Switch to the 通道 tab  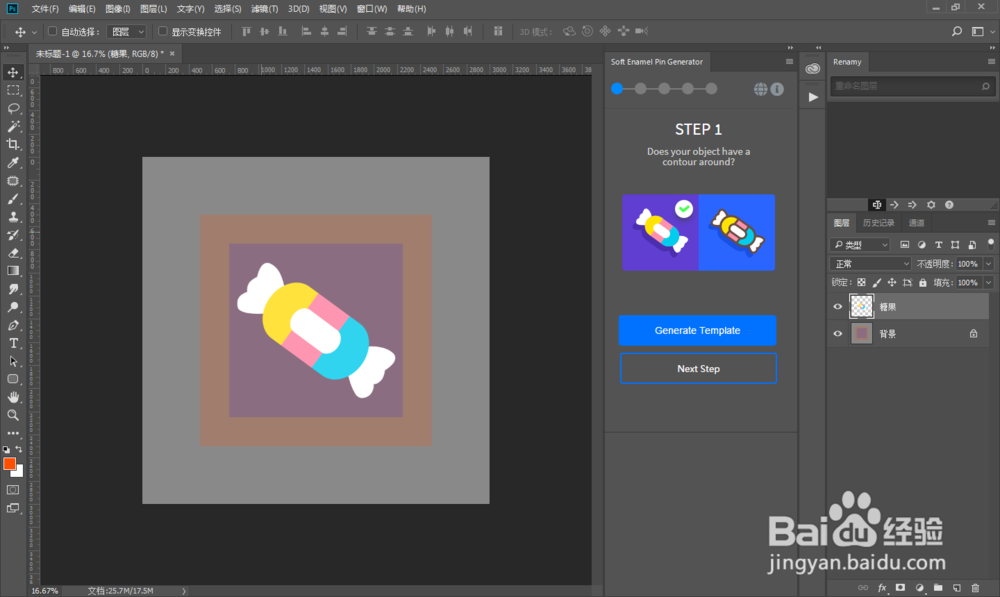coord(916,223)
